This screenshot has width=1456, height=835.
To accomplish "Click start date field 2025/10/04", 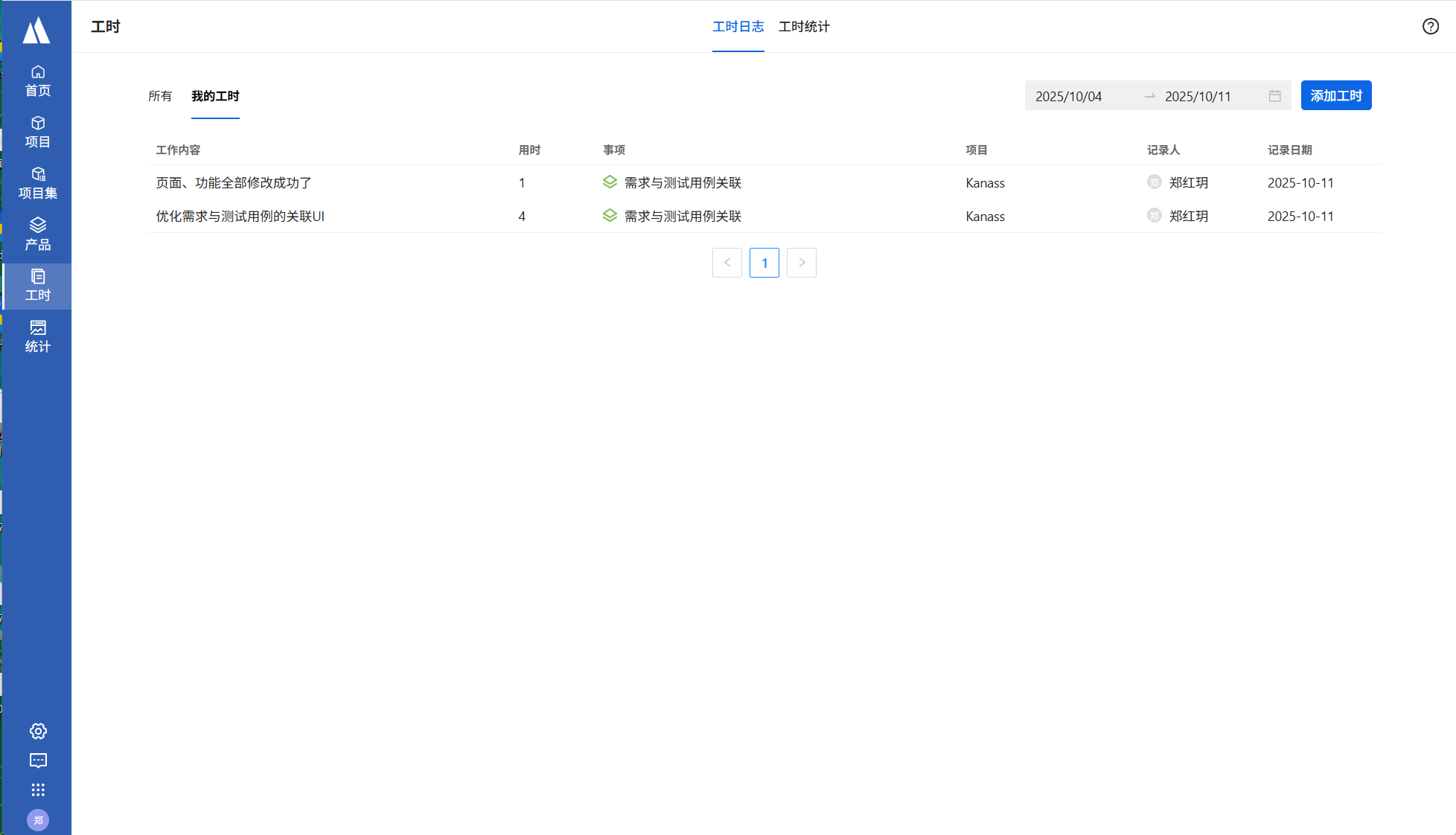I will coord(1068,97).
